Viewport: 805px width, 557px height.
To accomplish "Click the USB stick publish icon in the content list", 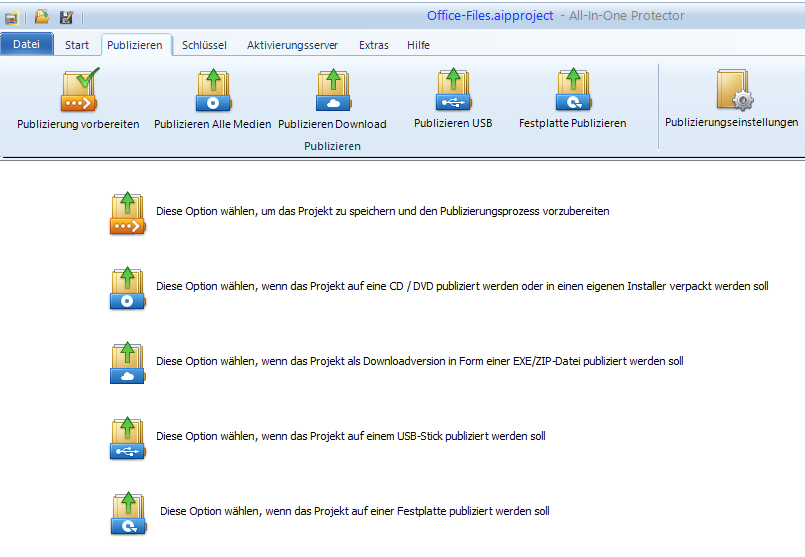I will [128, 437].
